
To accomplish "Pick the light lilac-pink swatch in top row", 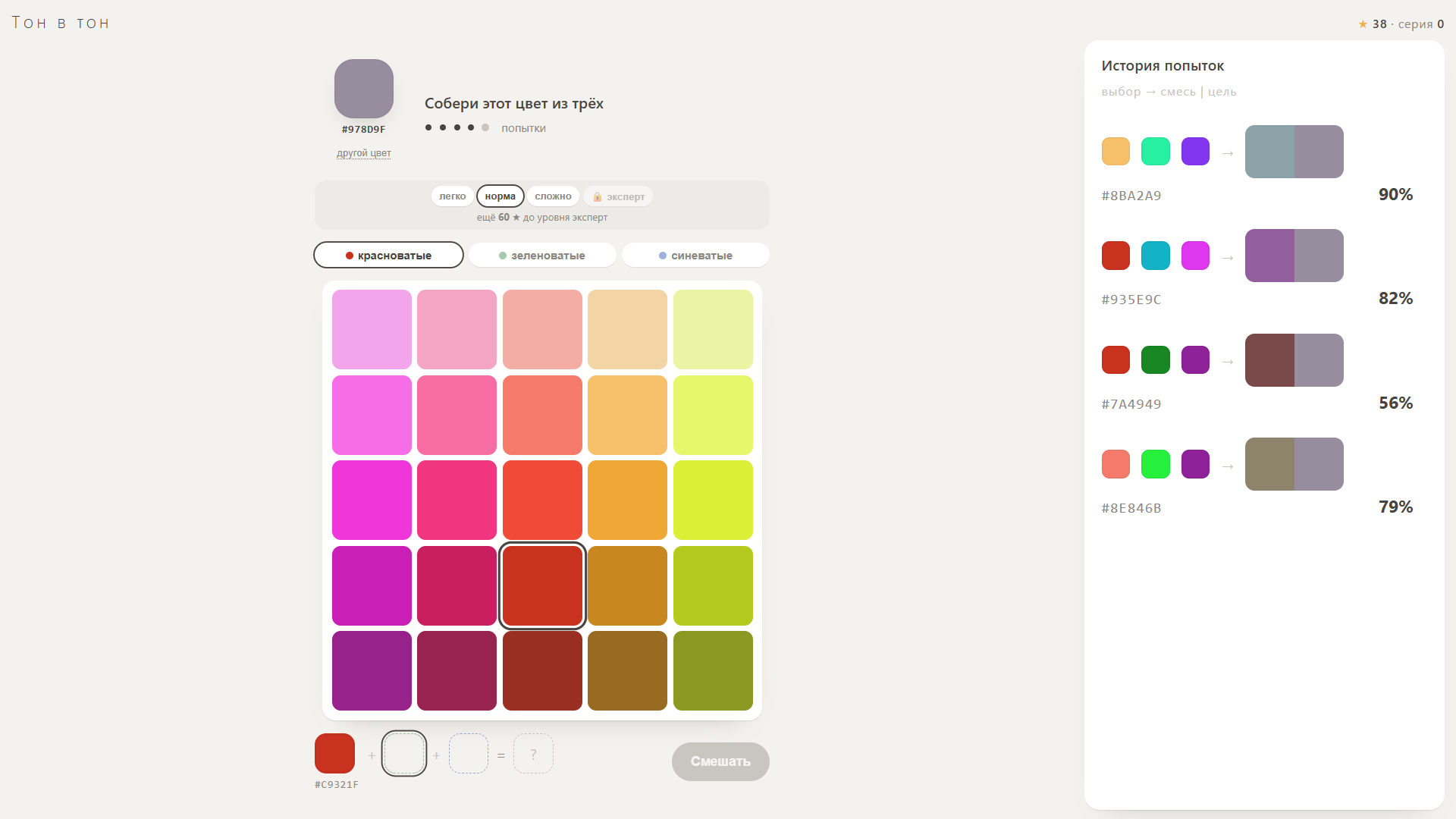I will tap(372, 330).
